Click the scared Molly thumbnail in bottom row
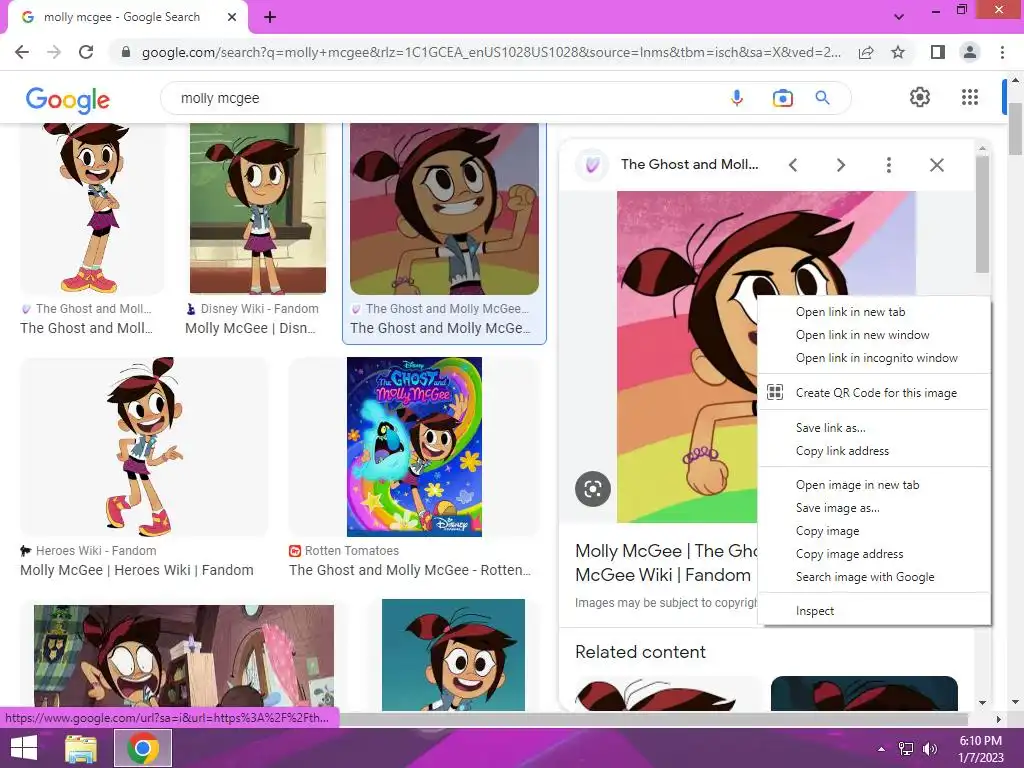1024x768 pixels. [x=184, y=657]
